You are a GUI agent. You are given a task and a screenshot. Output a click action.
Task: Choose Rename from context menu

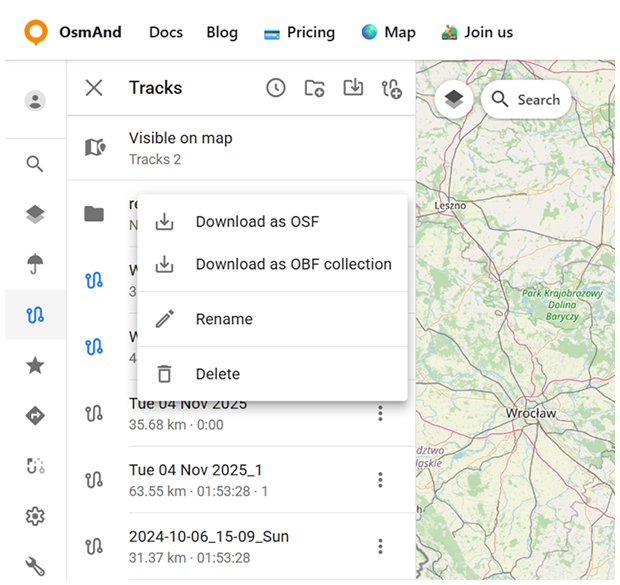[224, 319]
